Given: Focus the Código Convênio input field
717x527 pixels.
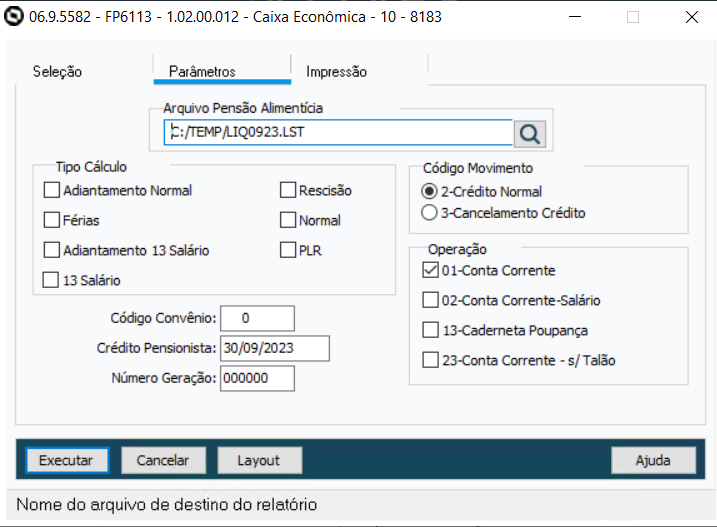Looking at the screenshot, I should click(x=257, y=318).
